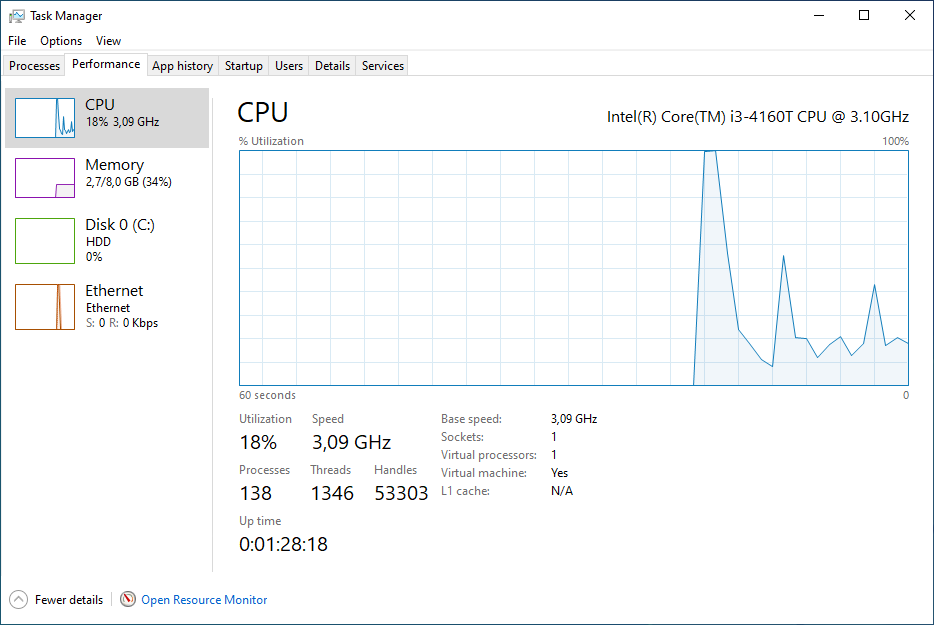
Task: Switch to the App history tab
Action: [182, 65]
